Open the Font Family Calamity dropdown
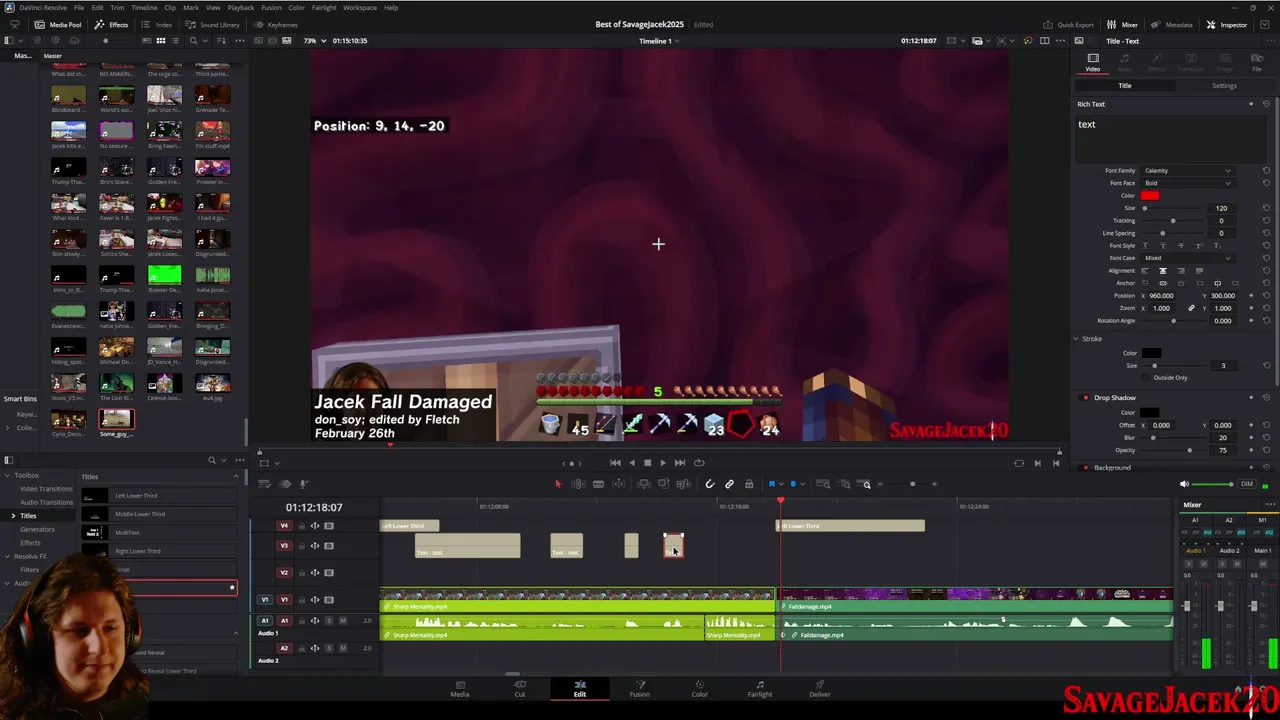Screen dimensions: 1280x720 (x=1187, y=170)
